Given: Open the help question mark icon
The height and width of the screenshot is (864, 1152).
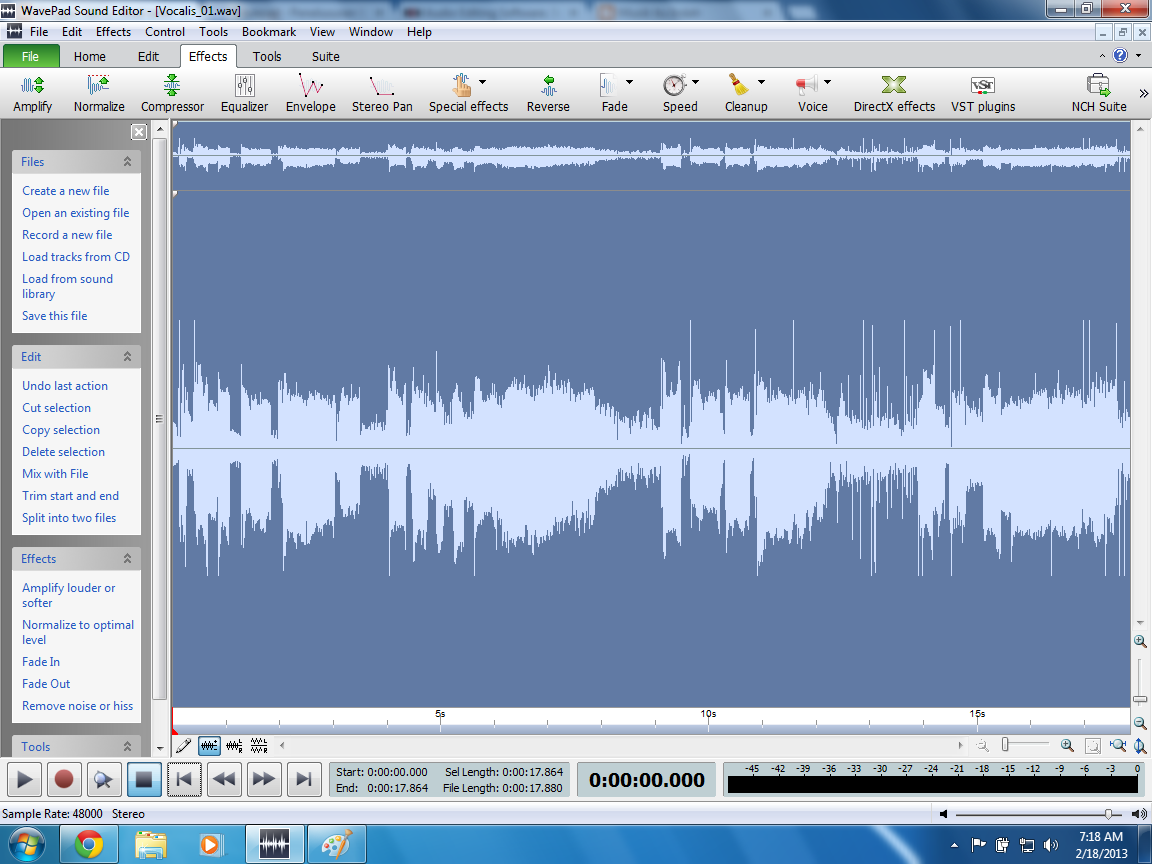Looking at the screenshot, I should (x=1120, y=55).
